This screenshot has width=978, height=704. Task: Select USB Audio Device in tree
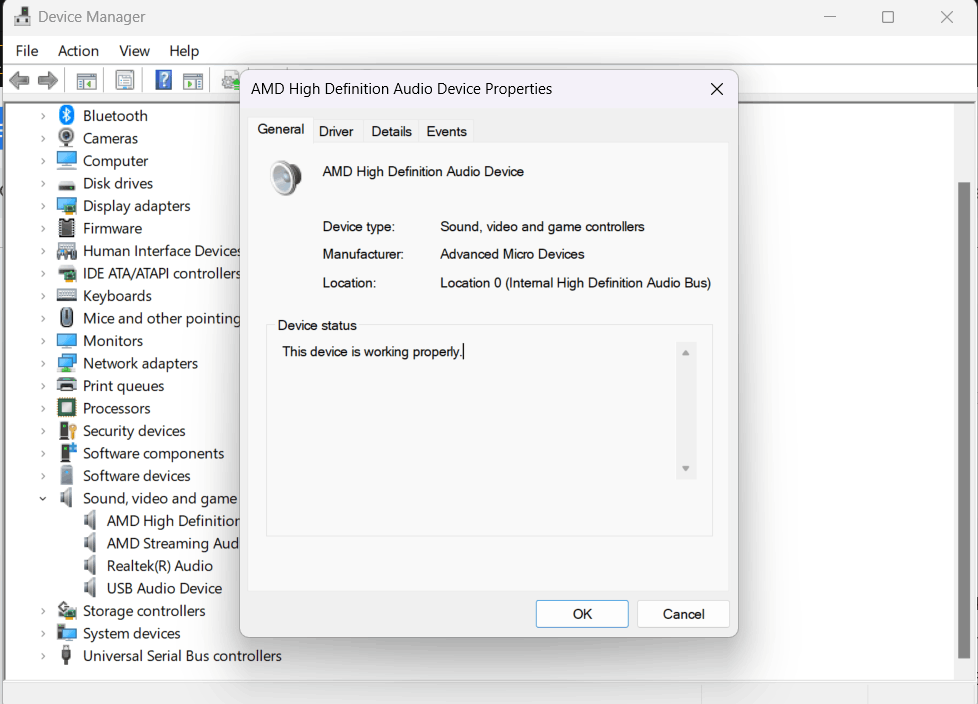pyautogui.click(x=164, y=588)
